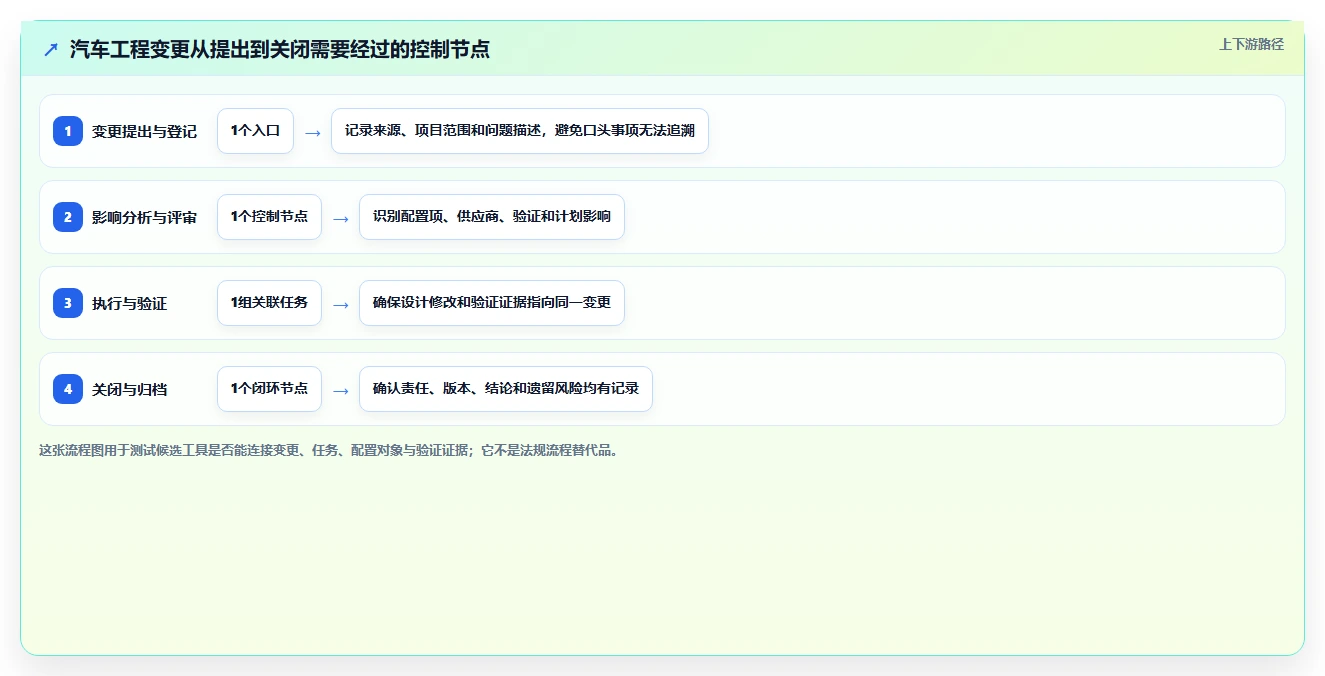Click the 确认责任、版本、结论和遗留风险均有记录 box
The width and height of the screenshot is (1325, 676).
[x=506, y=389]
